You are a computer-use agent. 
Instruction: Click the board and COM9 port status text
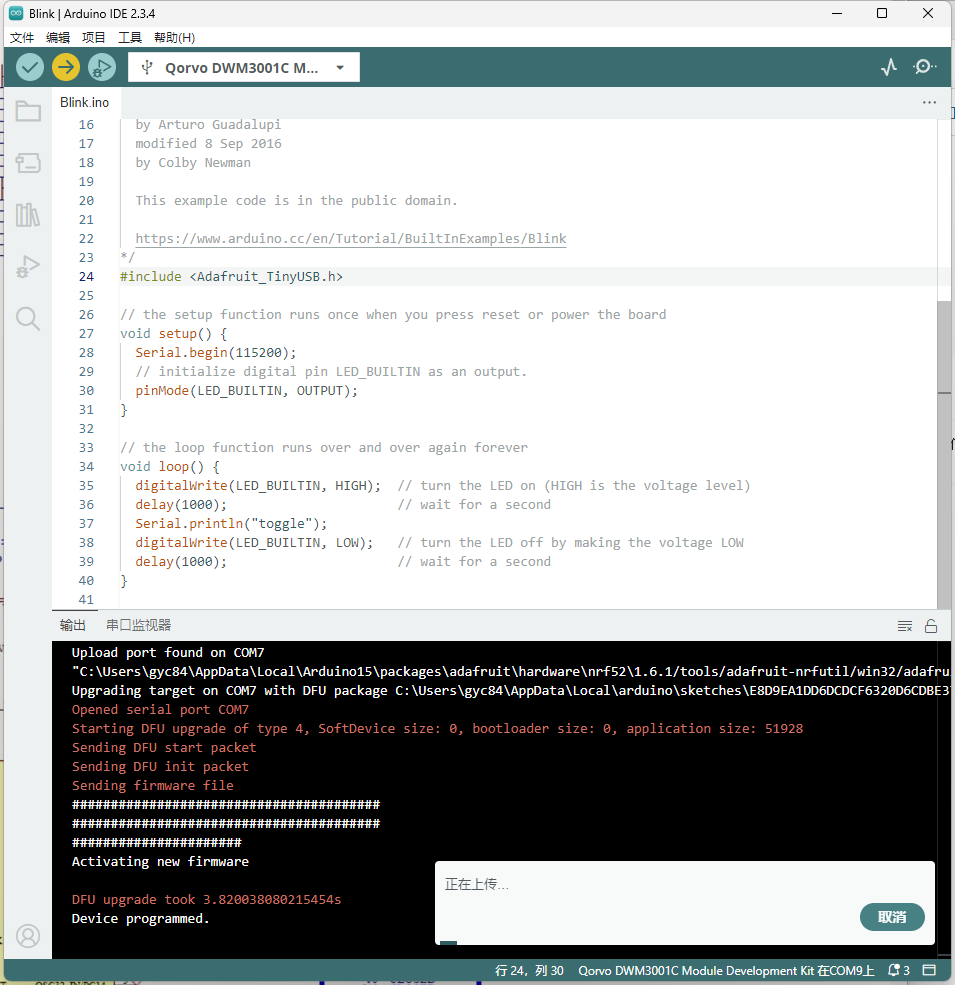[726, 971]
